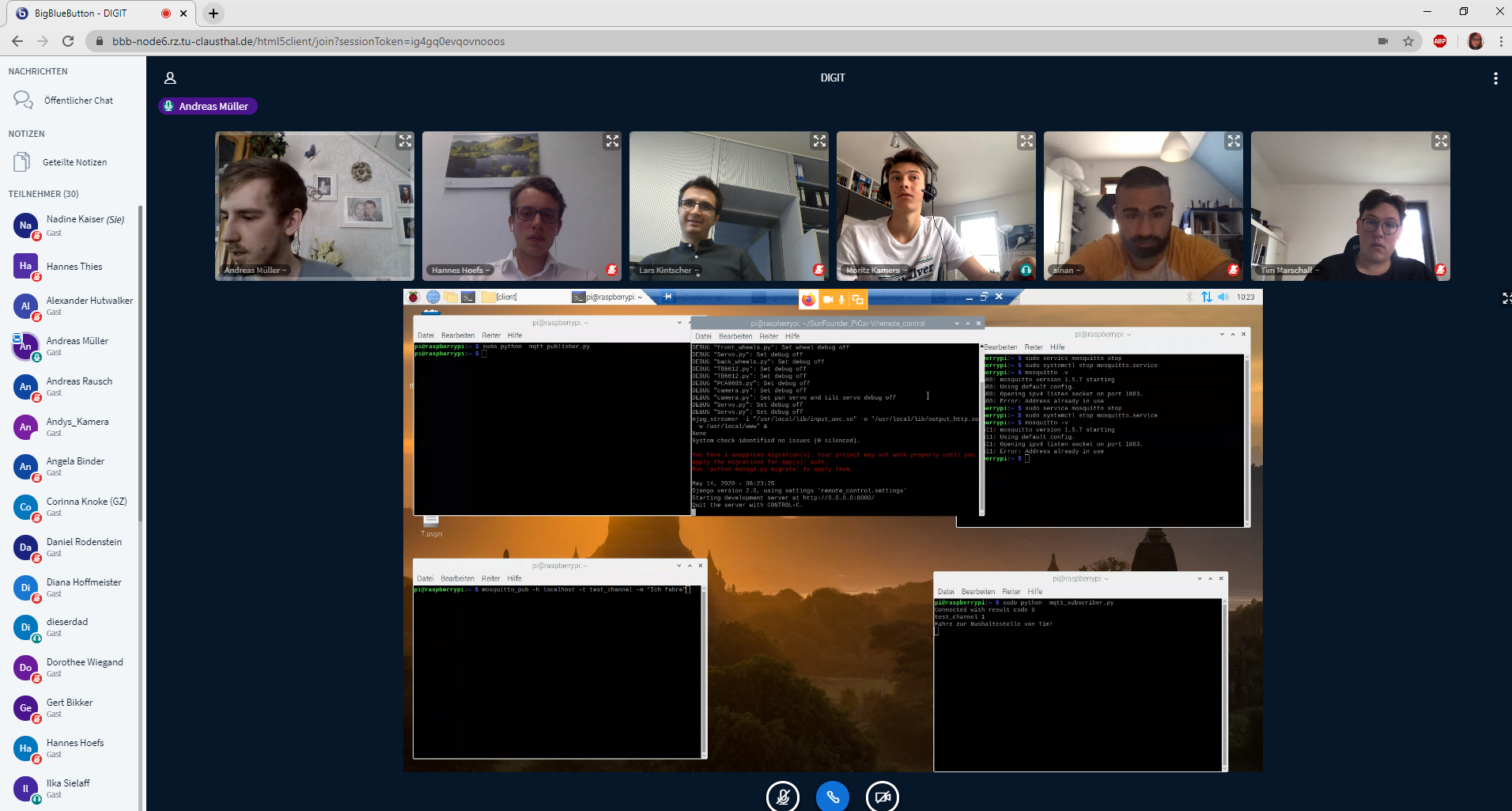Fullscreen Andreas Müller's webcam video
Screen dimensions: 1512x811
tap(405, 142)
